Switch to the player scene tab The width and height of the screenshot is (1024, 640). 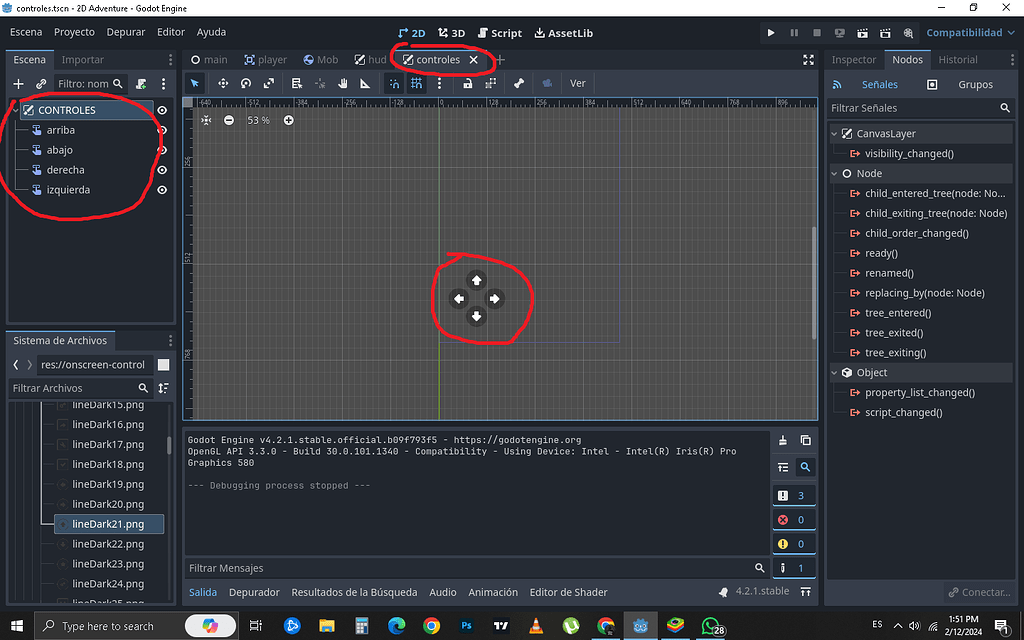264,59
